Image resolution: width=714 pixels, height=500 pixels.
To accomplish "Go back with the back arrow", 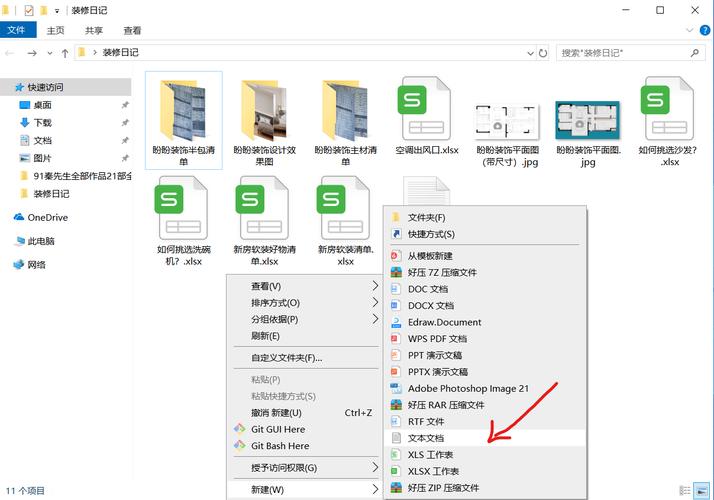I will pos(10,53).
